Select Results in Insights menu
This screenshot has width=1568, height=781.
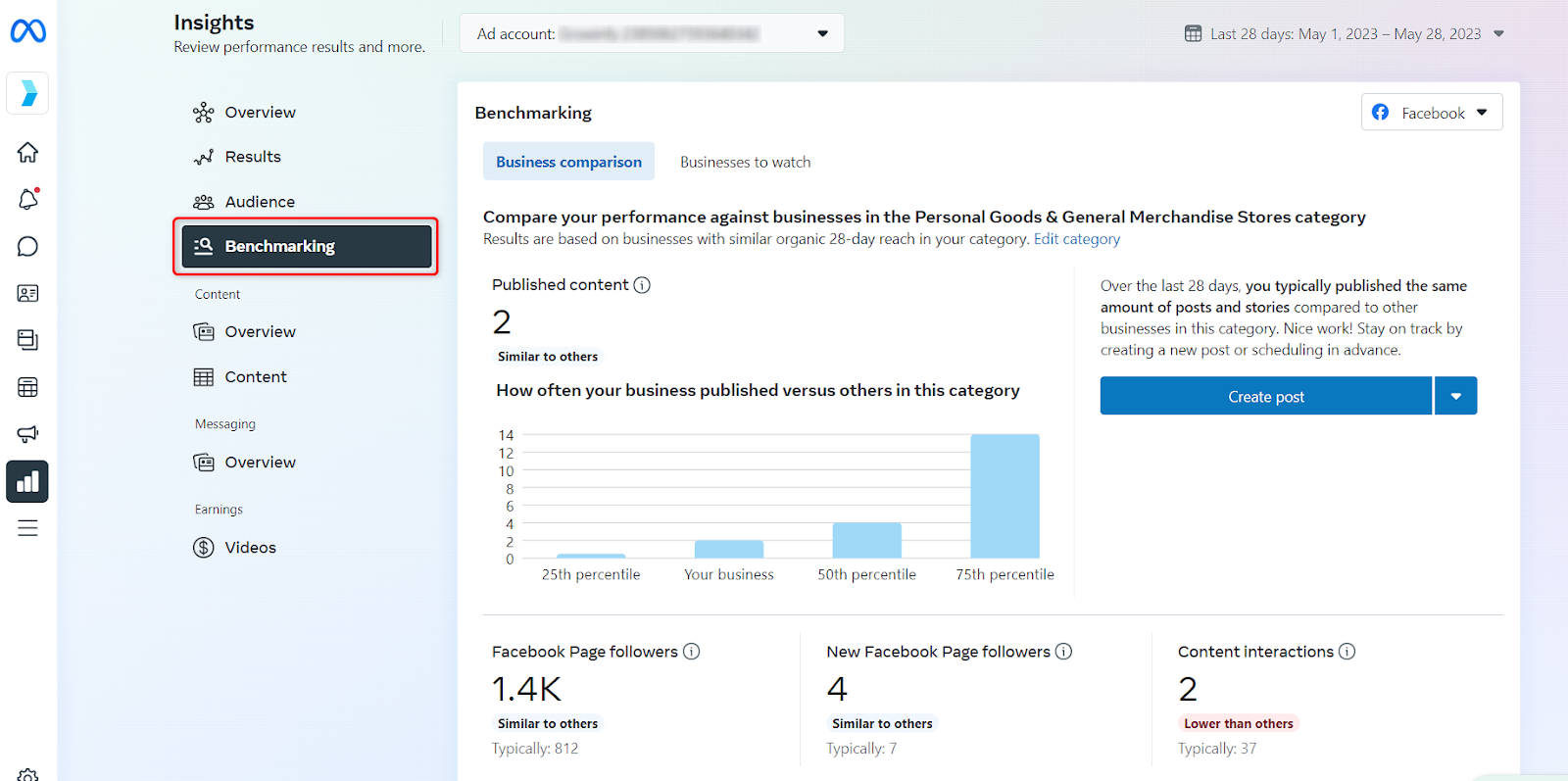click(x=306, y=157)
